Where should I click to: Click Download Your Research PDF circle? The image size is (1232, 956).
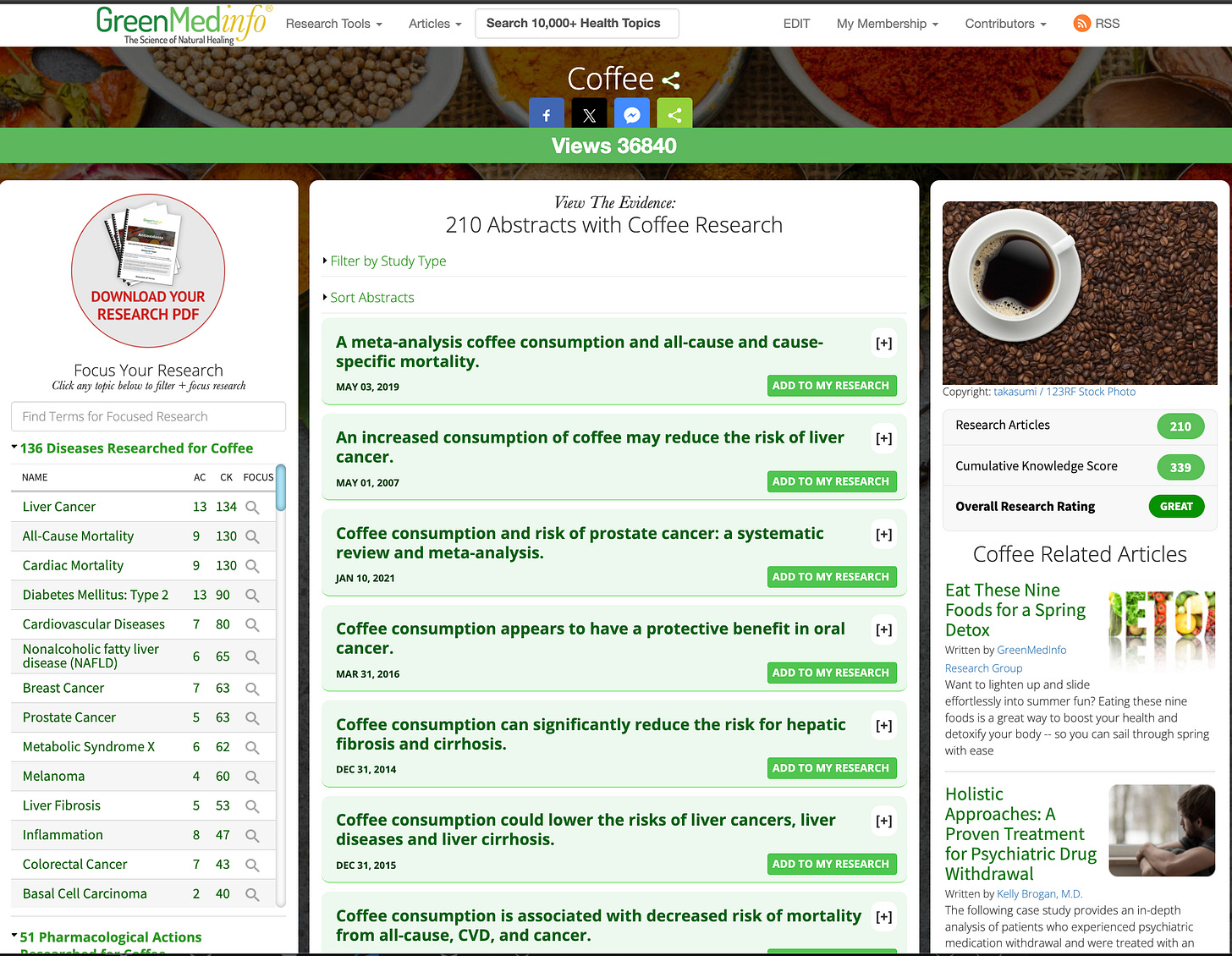coord(148,271)
